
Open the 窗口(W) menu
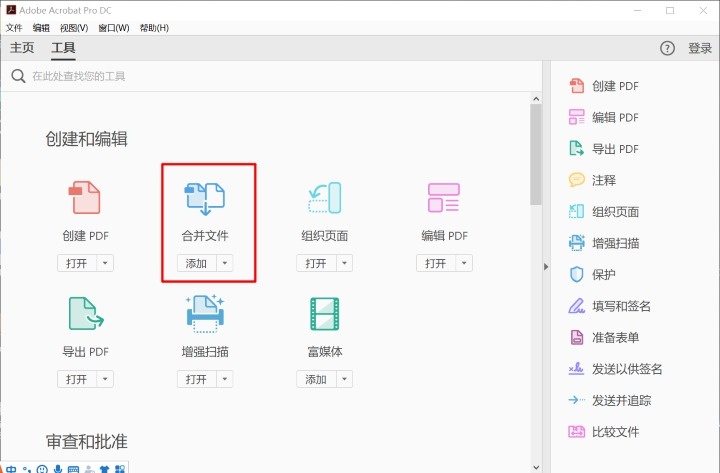(114, 28)
